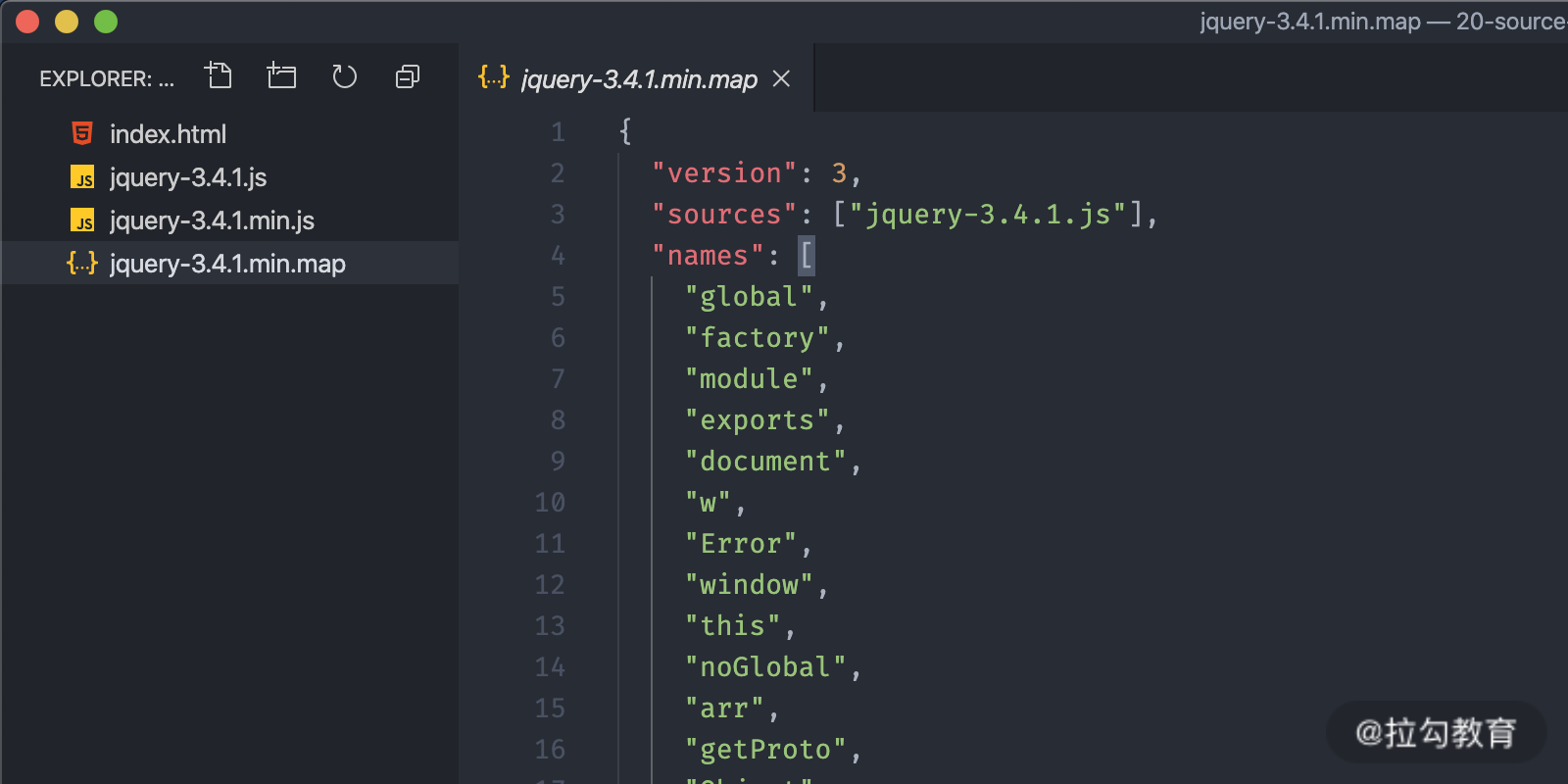
Task: Click the JS icon beside jquery-3.4.1.min.js
Action: tap(82, 220)
